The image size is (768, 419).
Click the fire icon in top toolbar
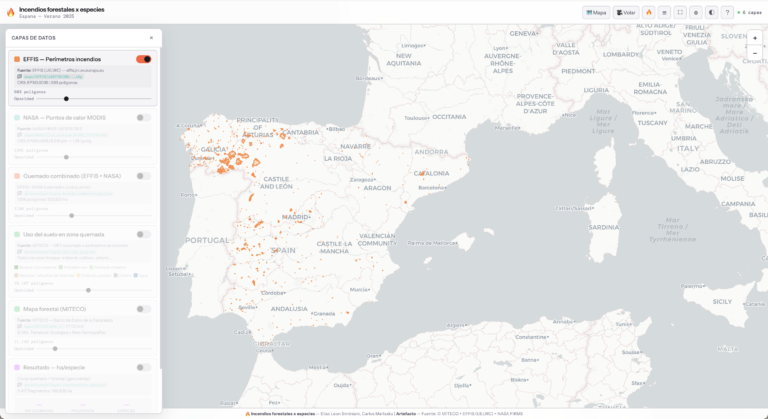[648, 13]
